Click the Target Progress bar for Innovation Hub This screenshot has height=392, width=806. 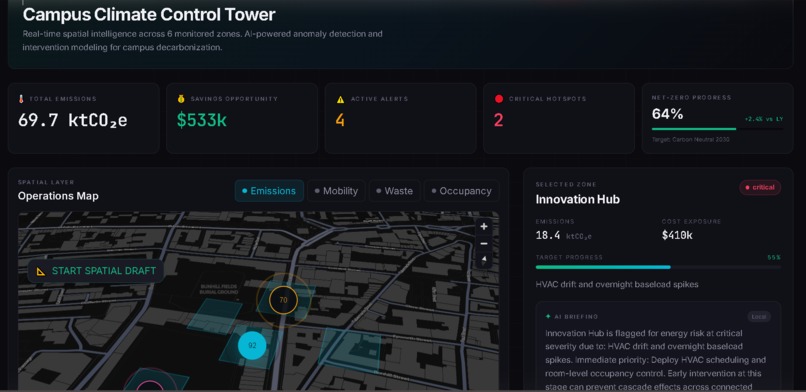pyautogui.click(x=658, y=267)
